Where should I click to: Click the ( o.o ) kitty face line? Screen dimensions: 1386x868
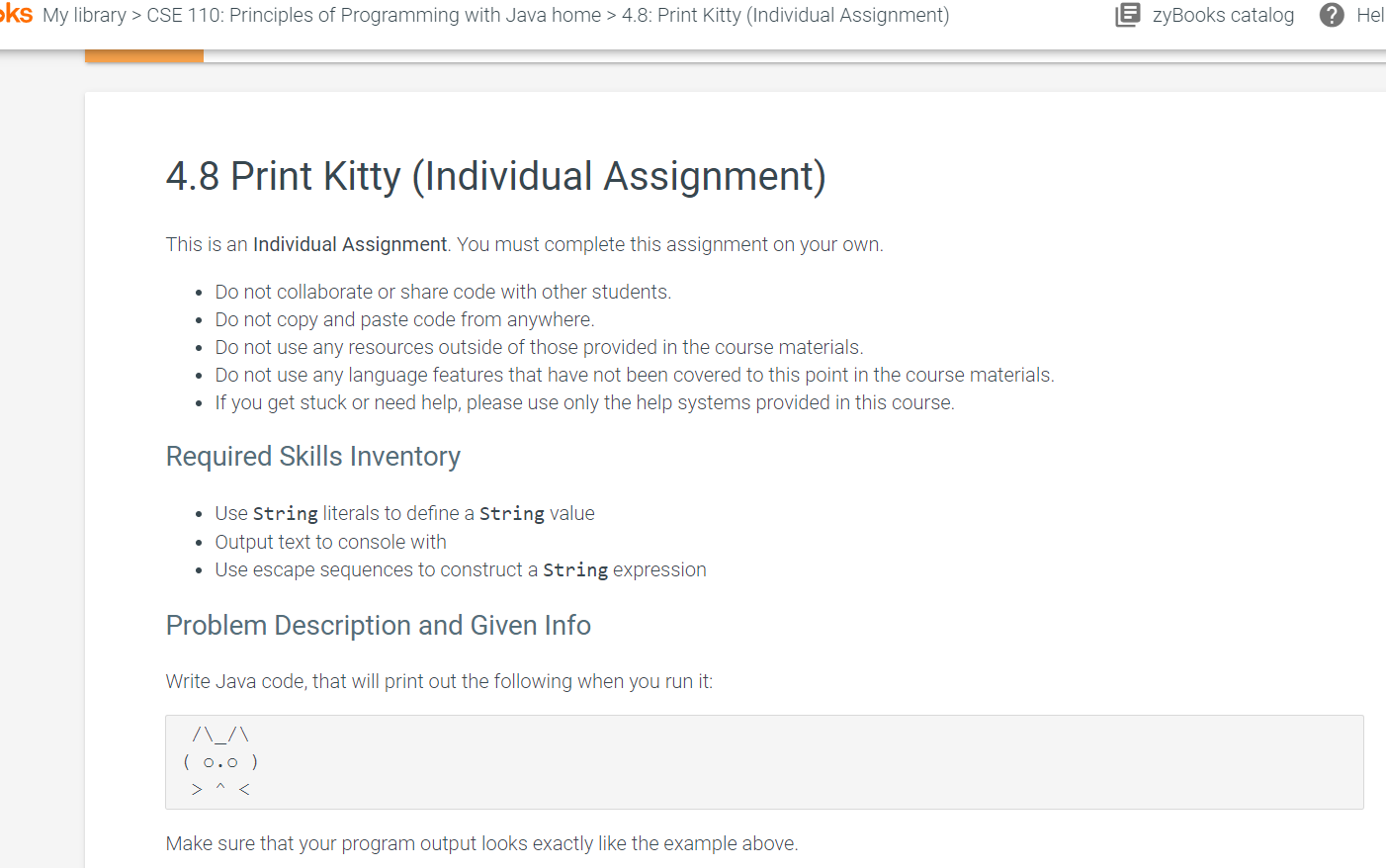[220, 762]
